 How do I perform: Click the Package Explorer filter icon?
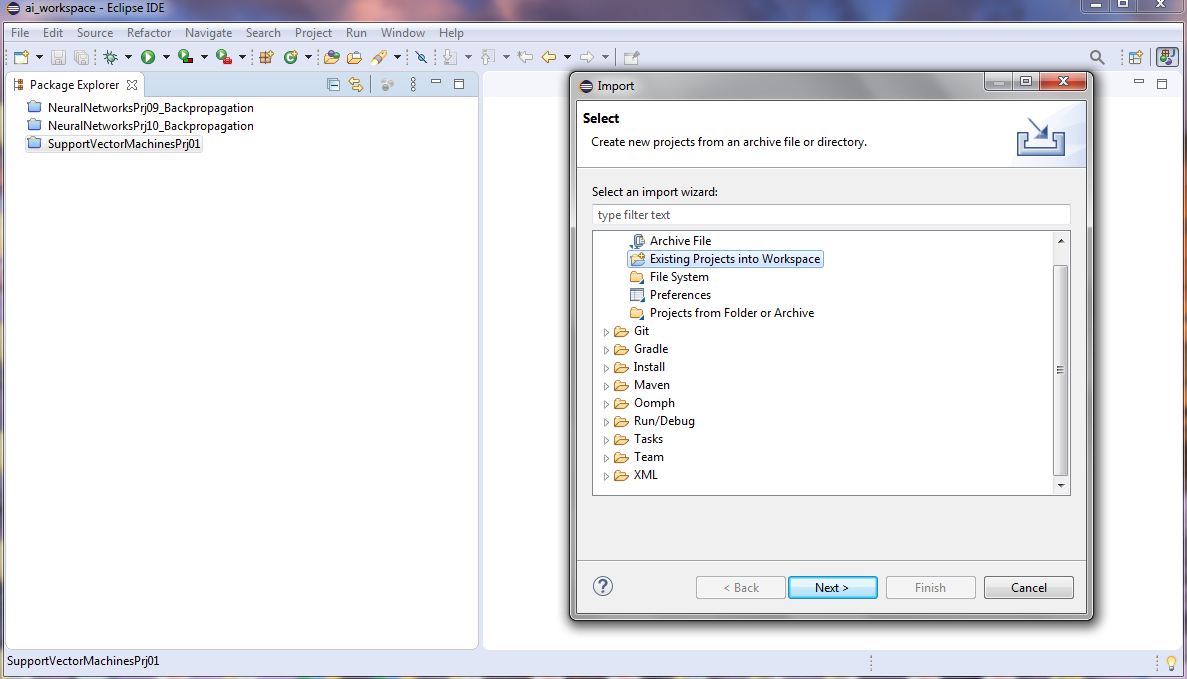point(387,85)
